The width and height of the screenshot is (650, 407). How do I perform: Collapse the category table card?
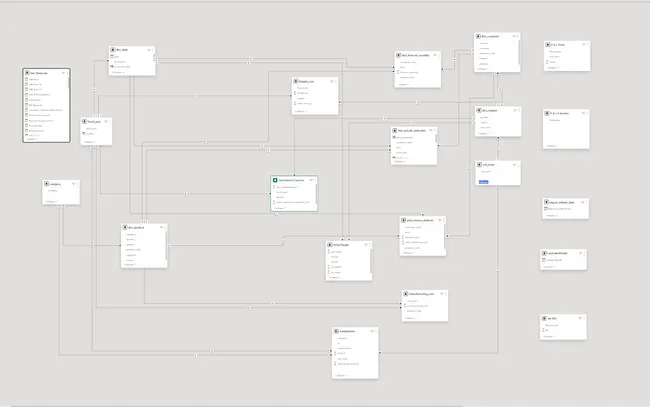point(51,201)
